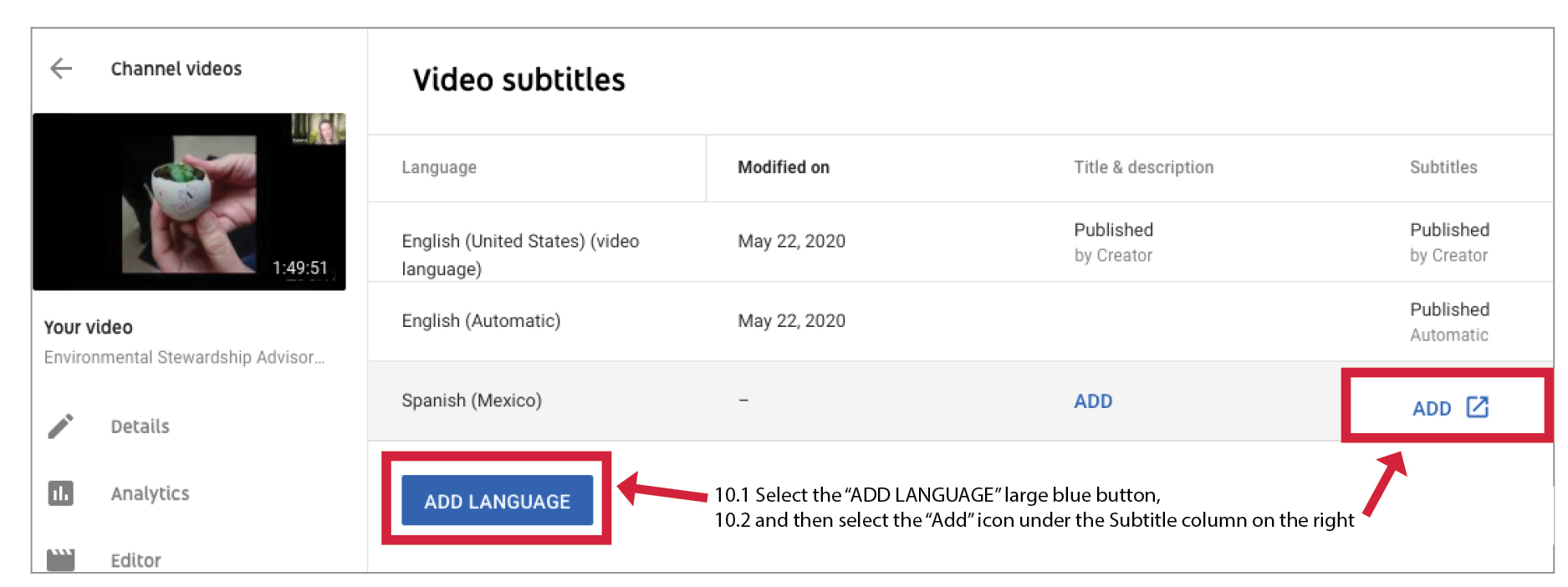Select the Spanish (Mexico) language row

point(472,401)
